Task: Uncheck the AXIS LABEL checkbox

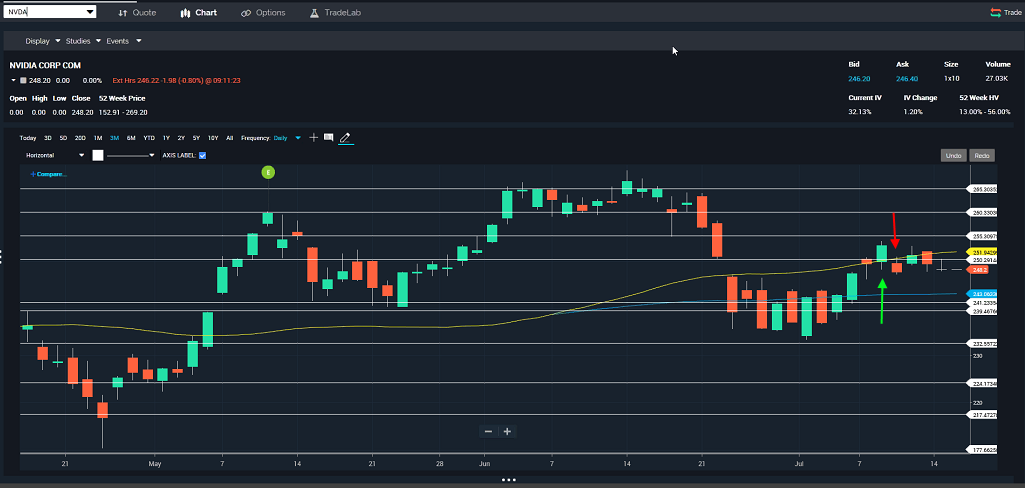Action: (x=202, y=155)
